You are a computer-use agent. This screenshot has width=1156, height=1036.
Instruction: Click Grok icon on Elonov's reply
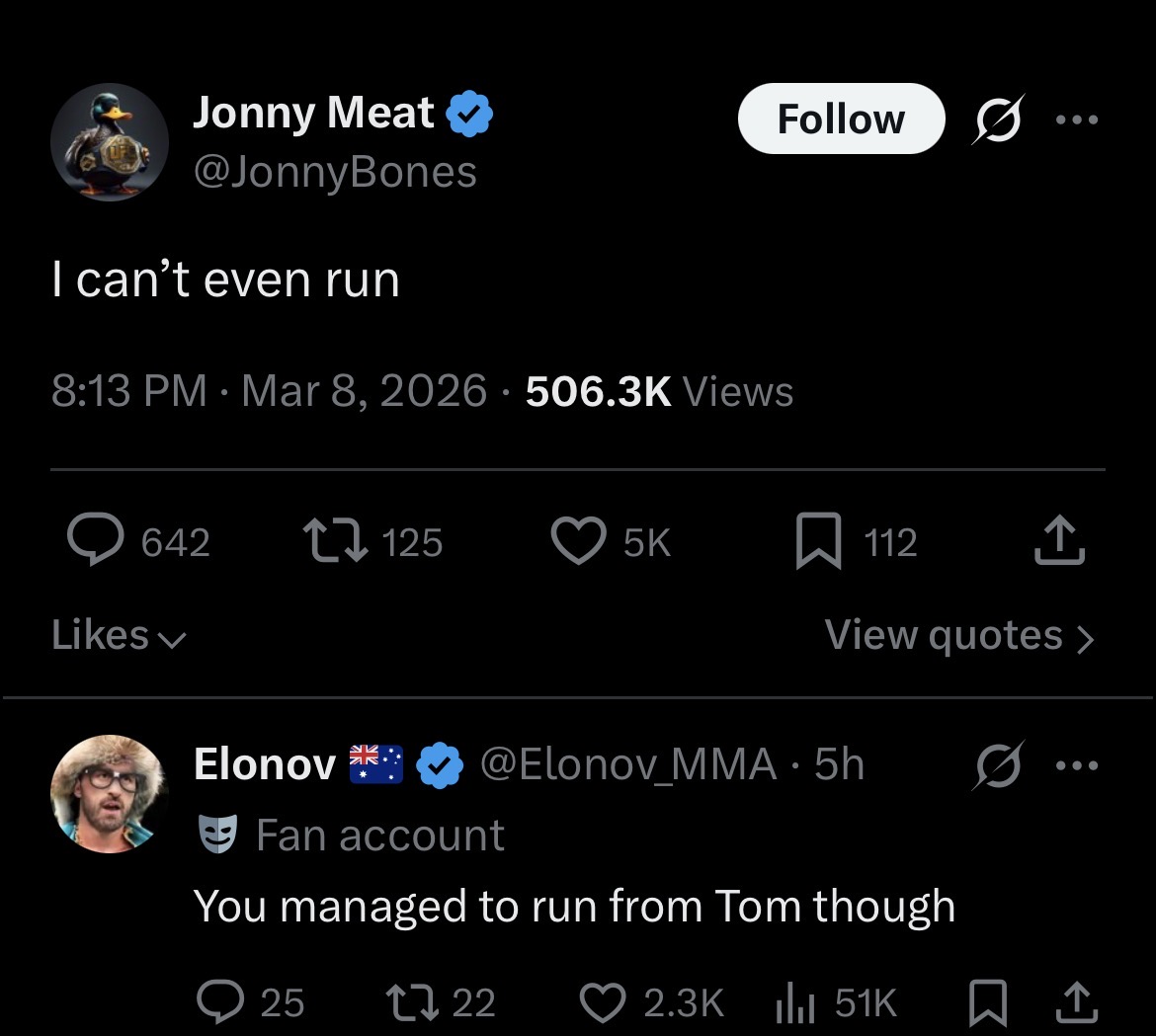pos(998,765)
